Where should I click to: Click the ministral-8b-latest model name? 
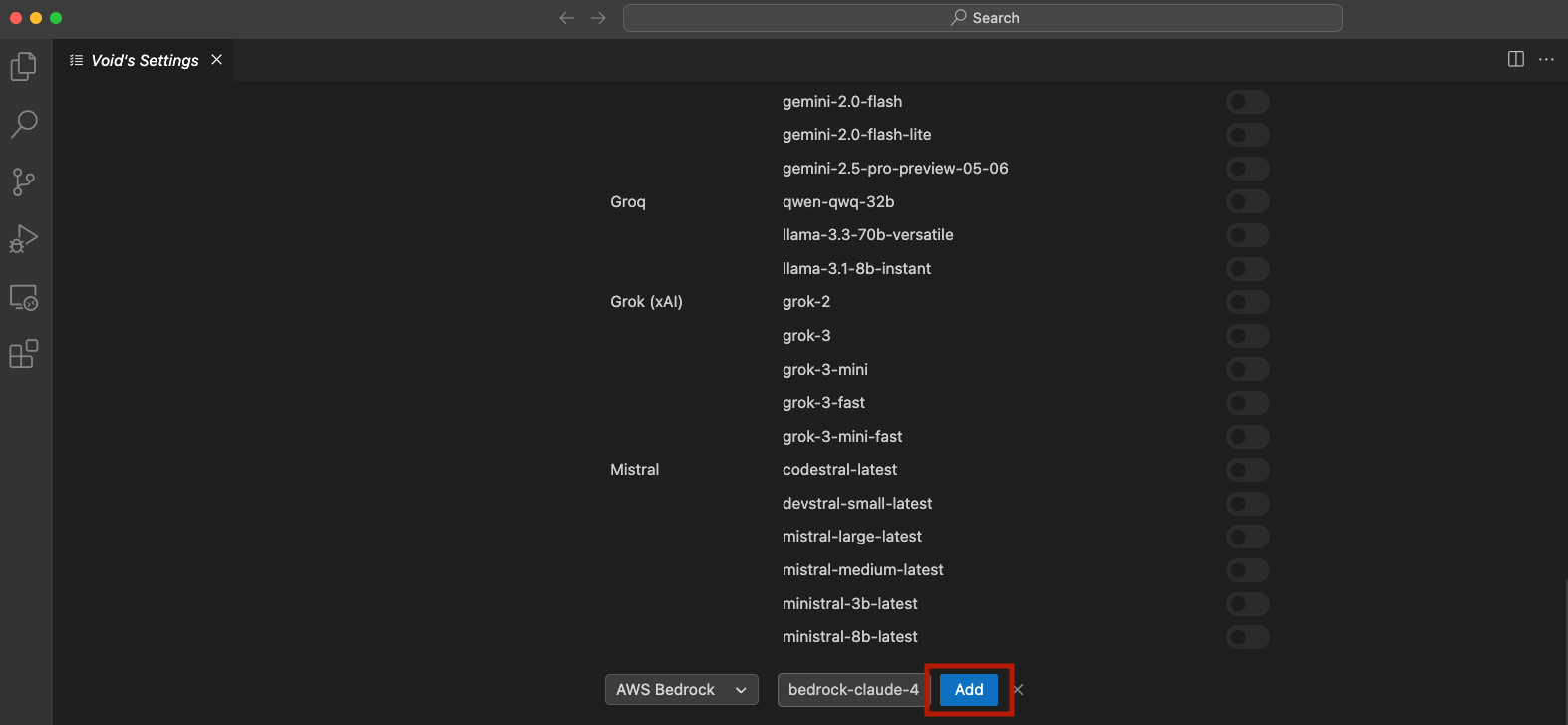click(x=850, y=637)
